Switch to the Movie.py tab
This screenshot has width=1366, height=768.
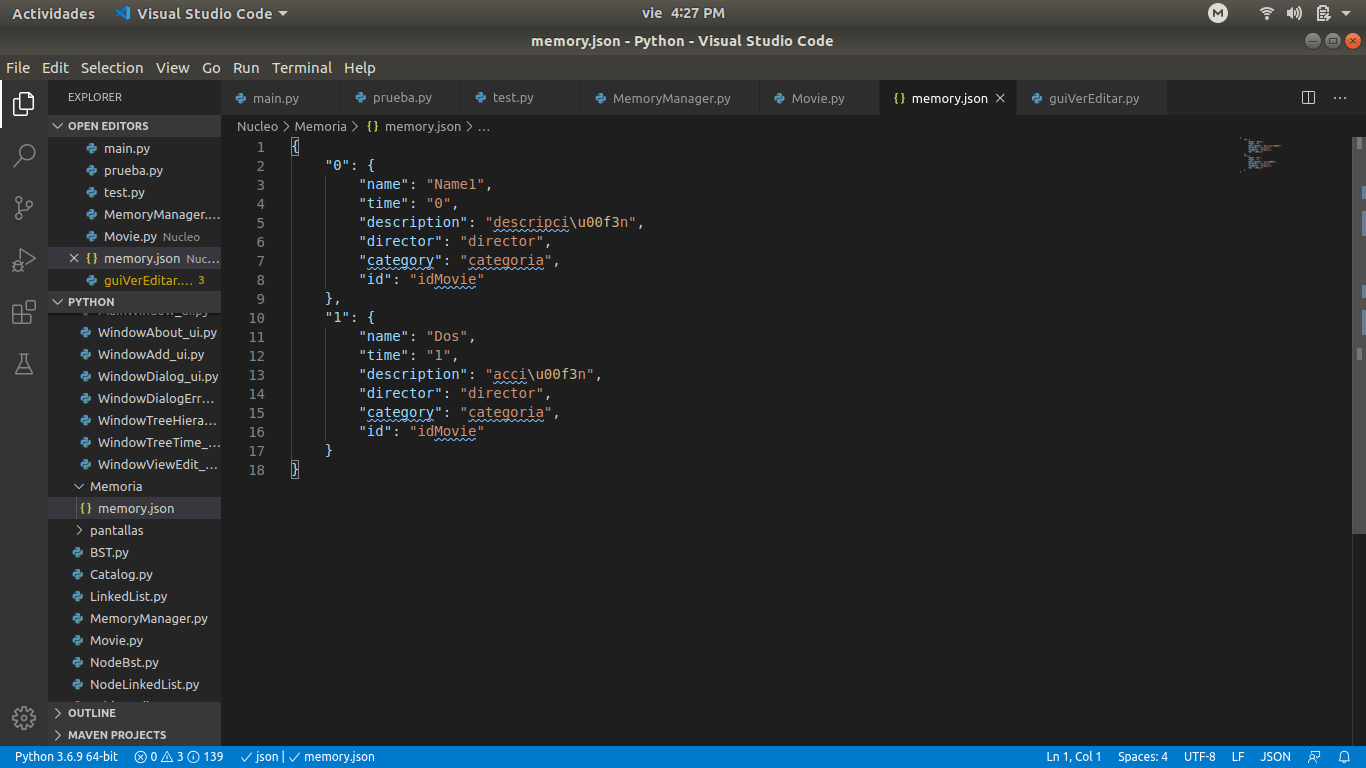tap(818, 97)
